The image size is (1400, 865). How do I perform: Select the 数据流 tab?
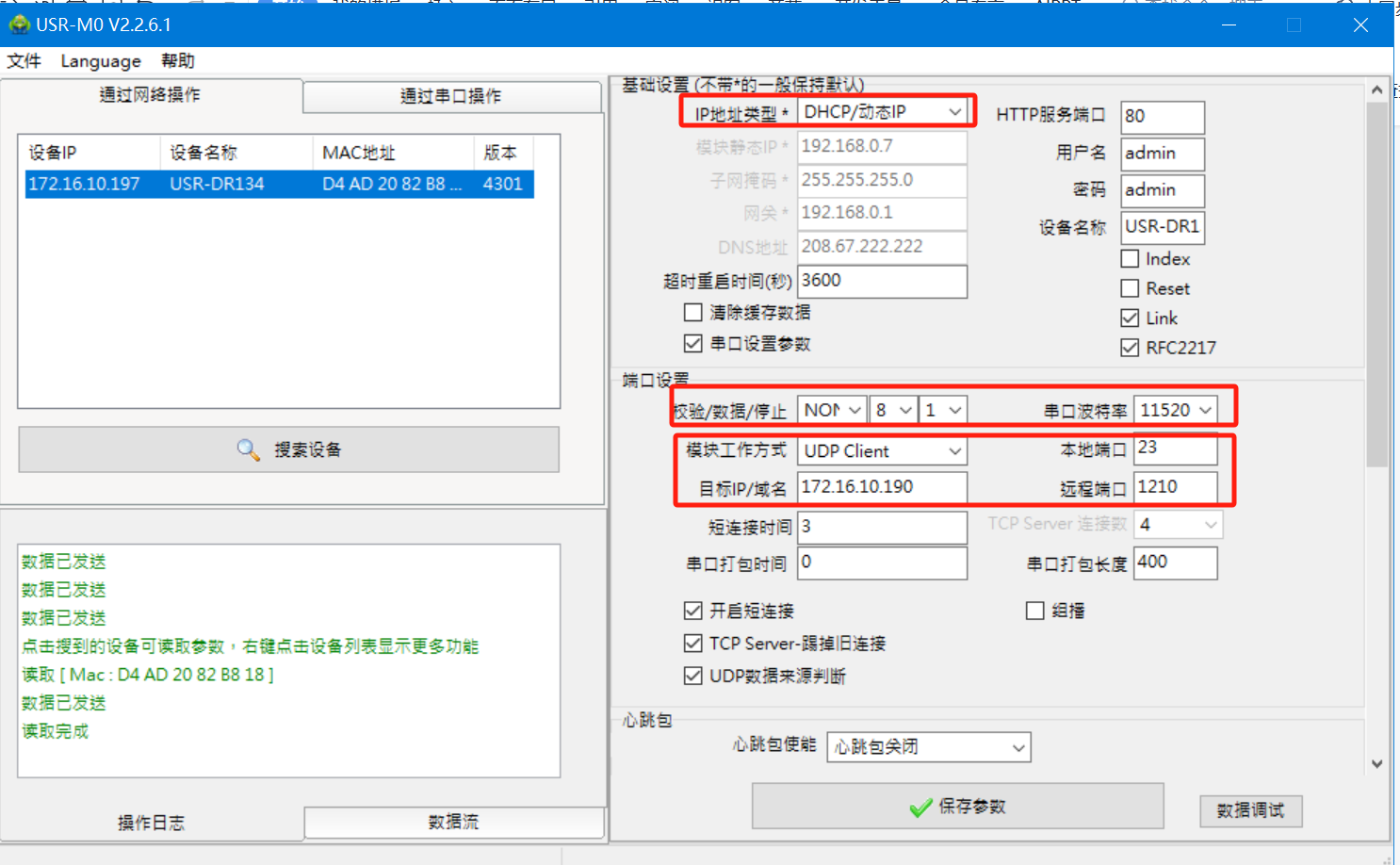(453, 822)
